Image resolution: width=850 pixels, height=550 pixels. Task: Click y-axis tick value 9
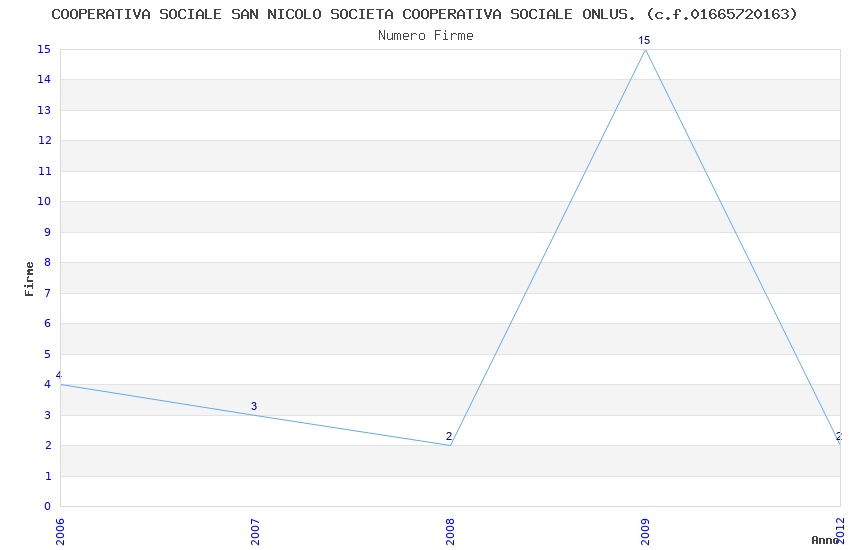pyautogui.click(x=48, y=232)
